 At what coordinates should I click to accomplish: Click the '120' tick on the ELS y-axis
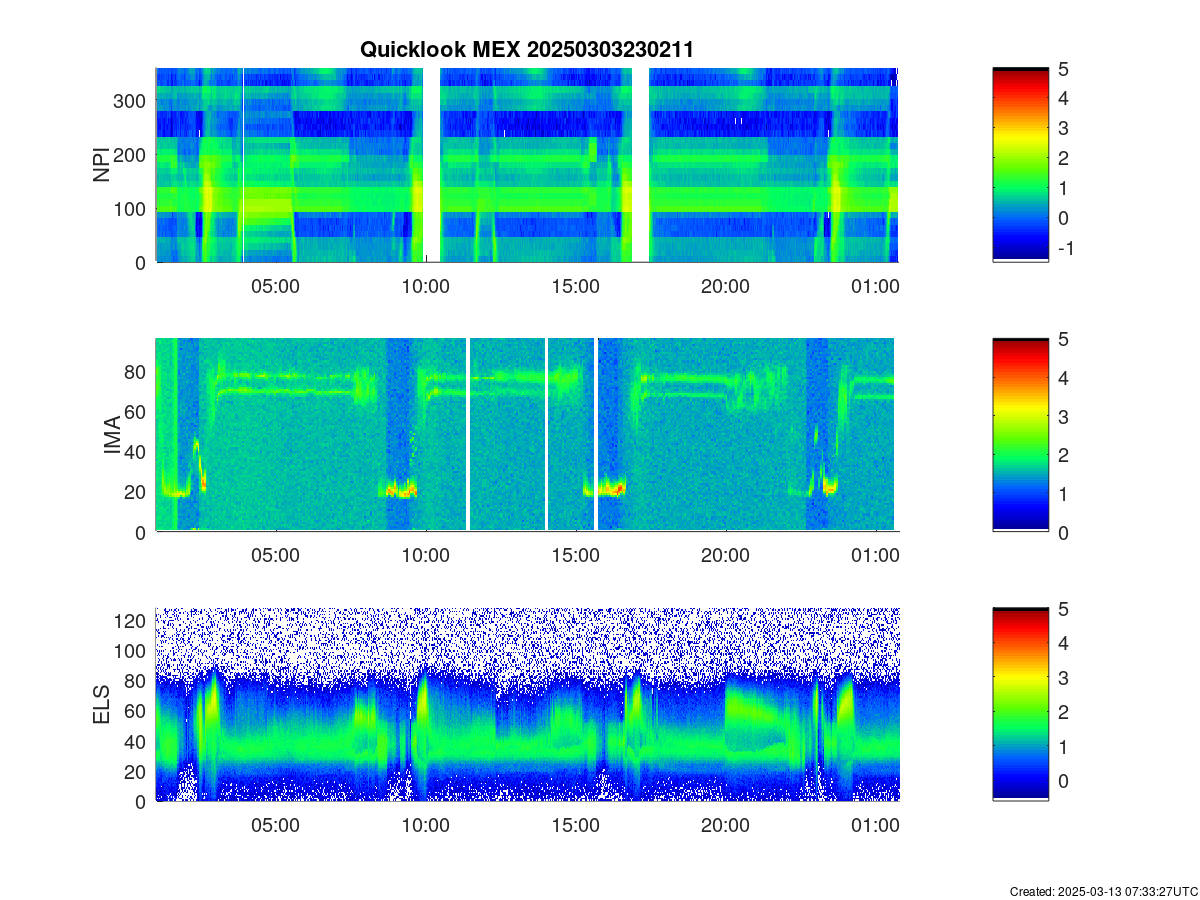pos(131,621)
